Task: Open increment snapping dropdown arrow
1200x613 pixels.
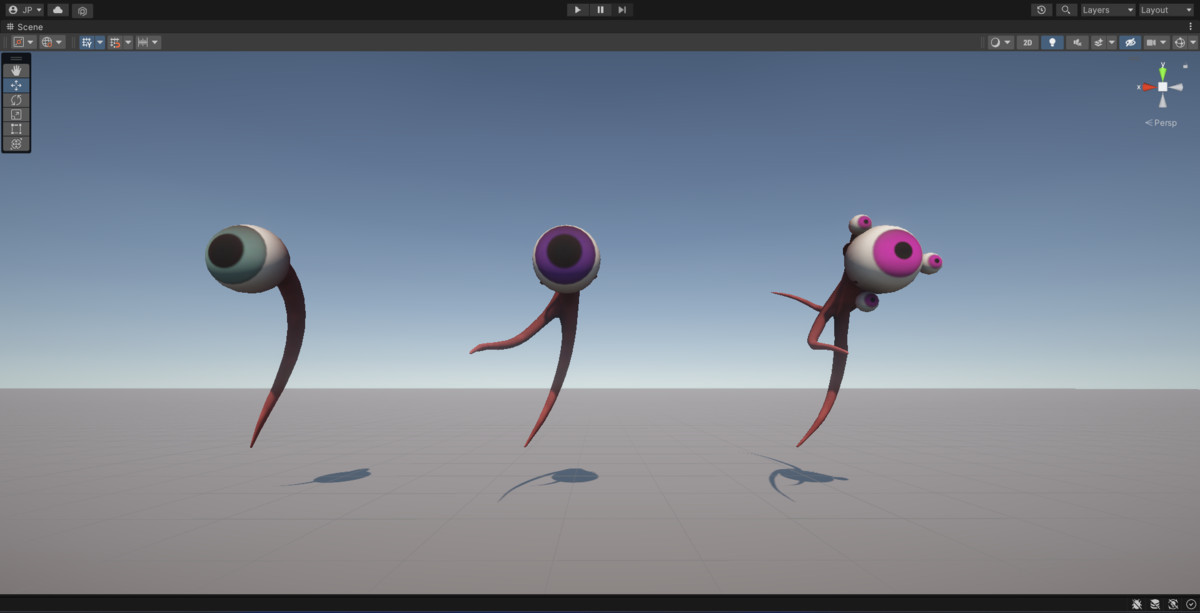Action: tap(155, 43)
